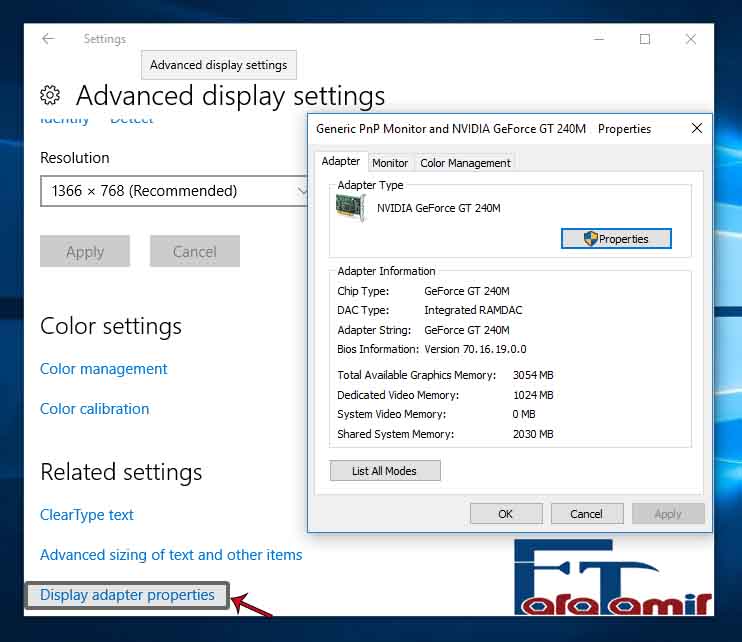
Task: Switch to the Monitor tab
Action: (389, 163)
